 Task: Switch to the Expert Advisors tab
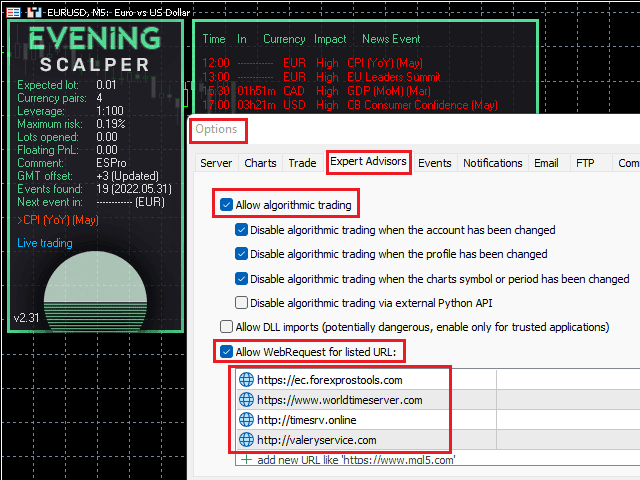(367, 163)
